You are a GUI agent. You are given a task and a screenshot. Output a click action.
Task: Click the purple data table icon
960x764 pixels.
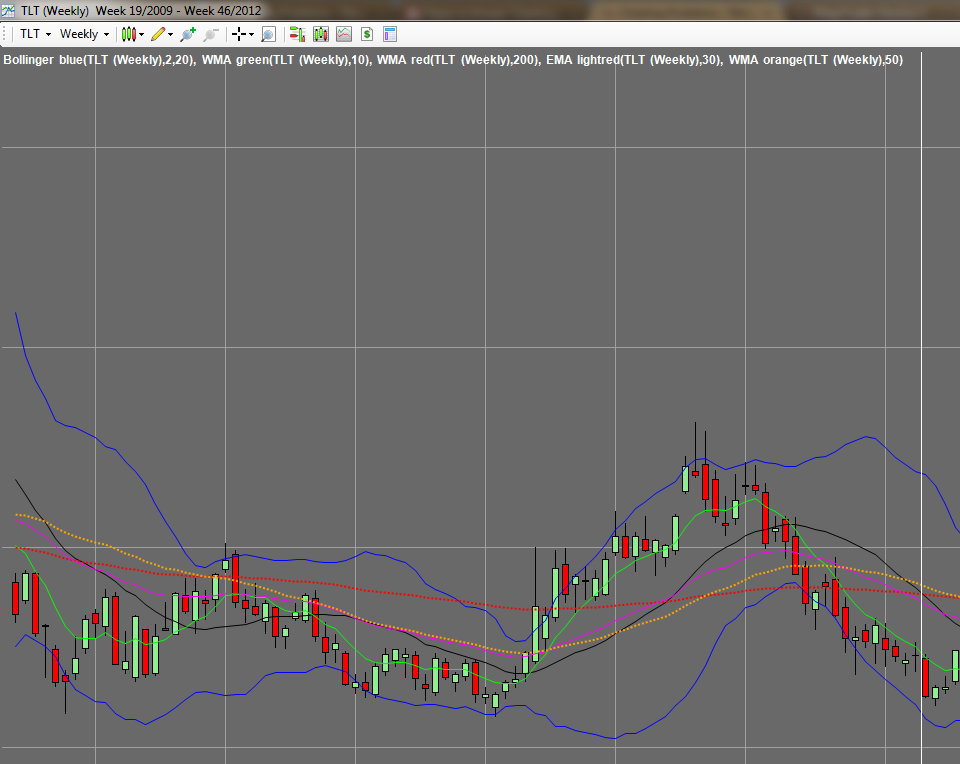390,34
